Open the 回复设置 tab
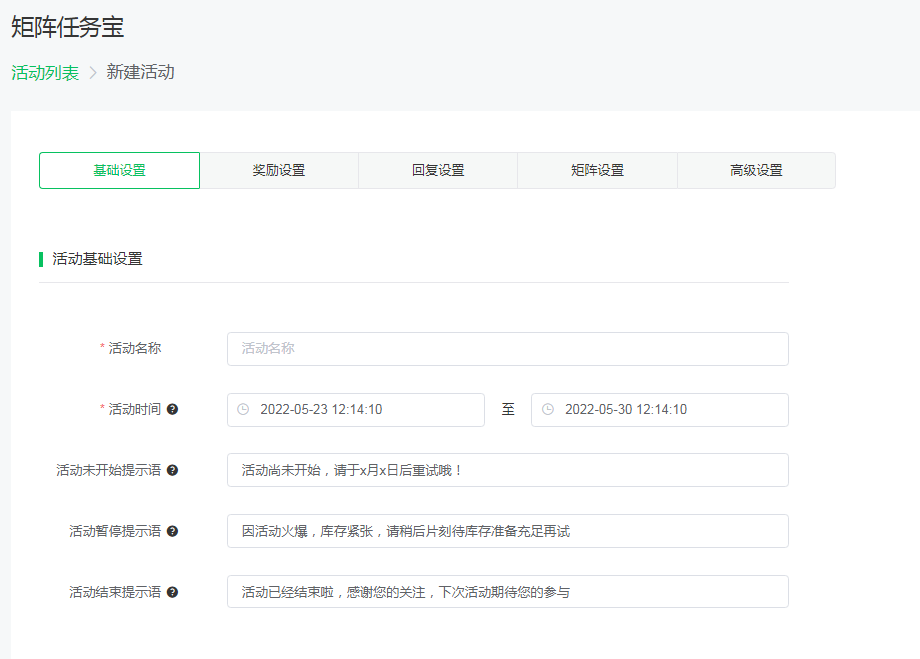This screenshot has width=920, height=659. pos(437,170)
